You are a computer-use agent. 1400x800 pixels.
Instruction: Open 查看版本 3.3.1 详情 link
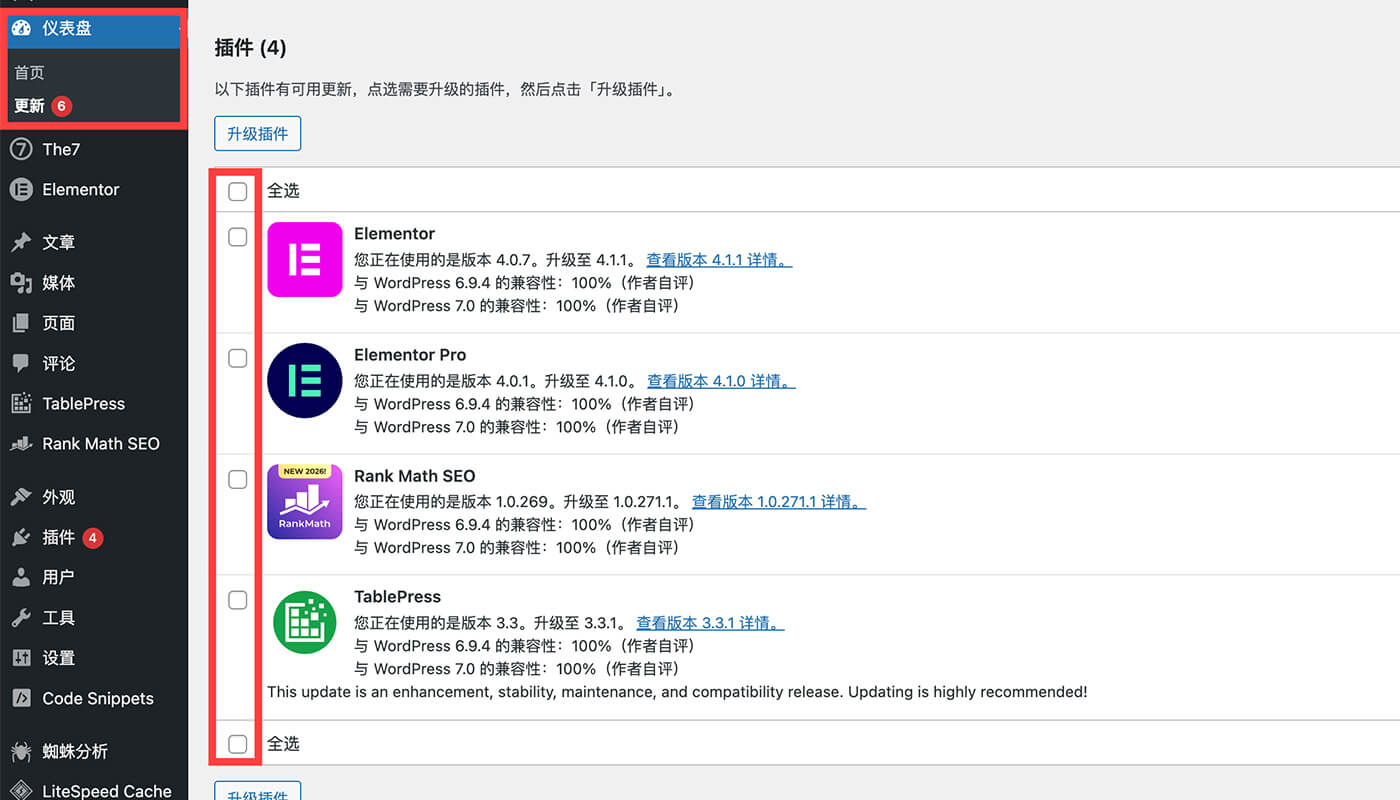pos(710,623)
